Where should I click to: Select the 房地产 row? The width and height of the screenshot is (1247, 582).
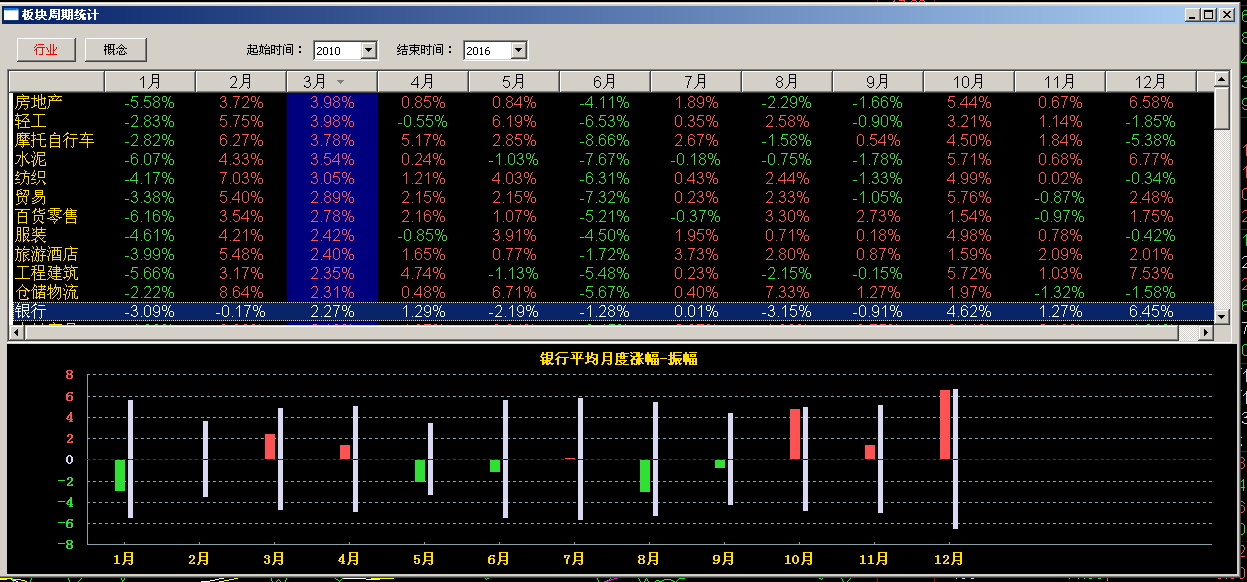click(41, 102)
